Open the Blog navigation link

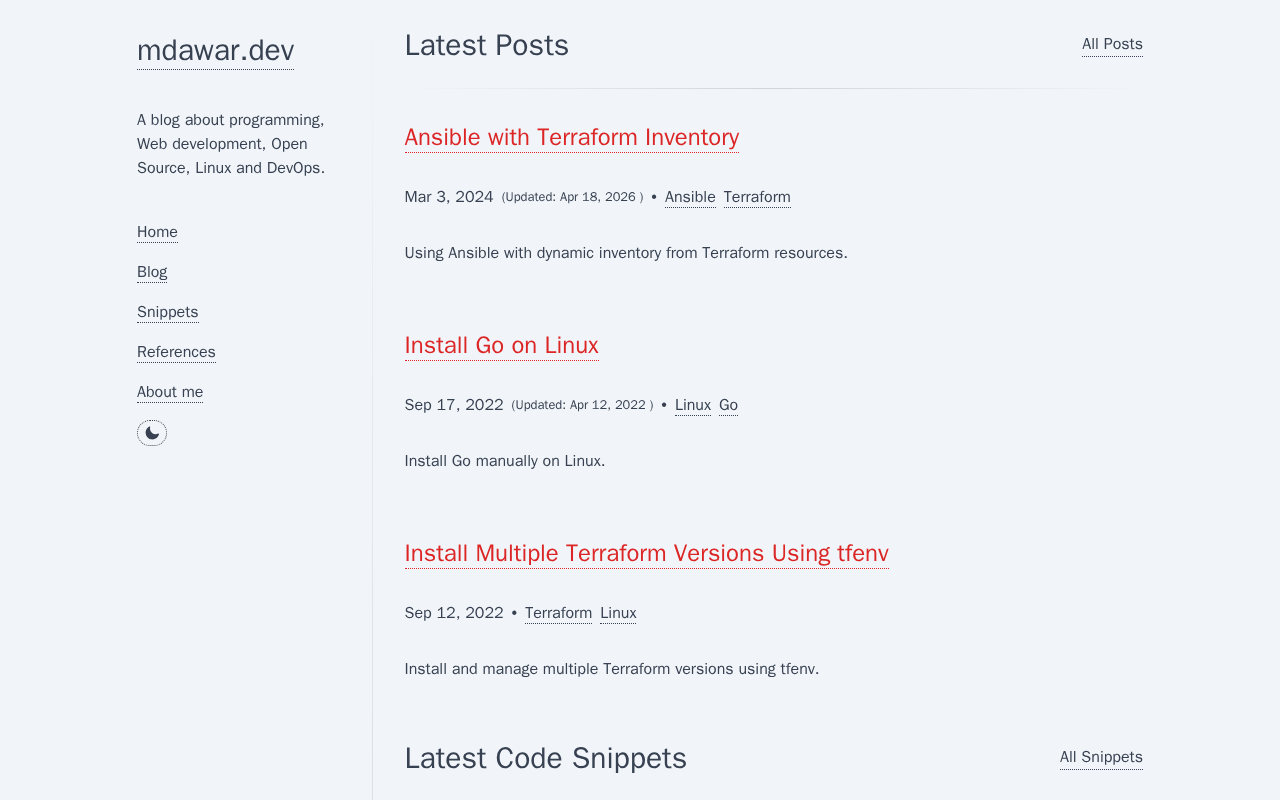tap(152, 272)
